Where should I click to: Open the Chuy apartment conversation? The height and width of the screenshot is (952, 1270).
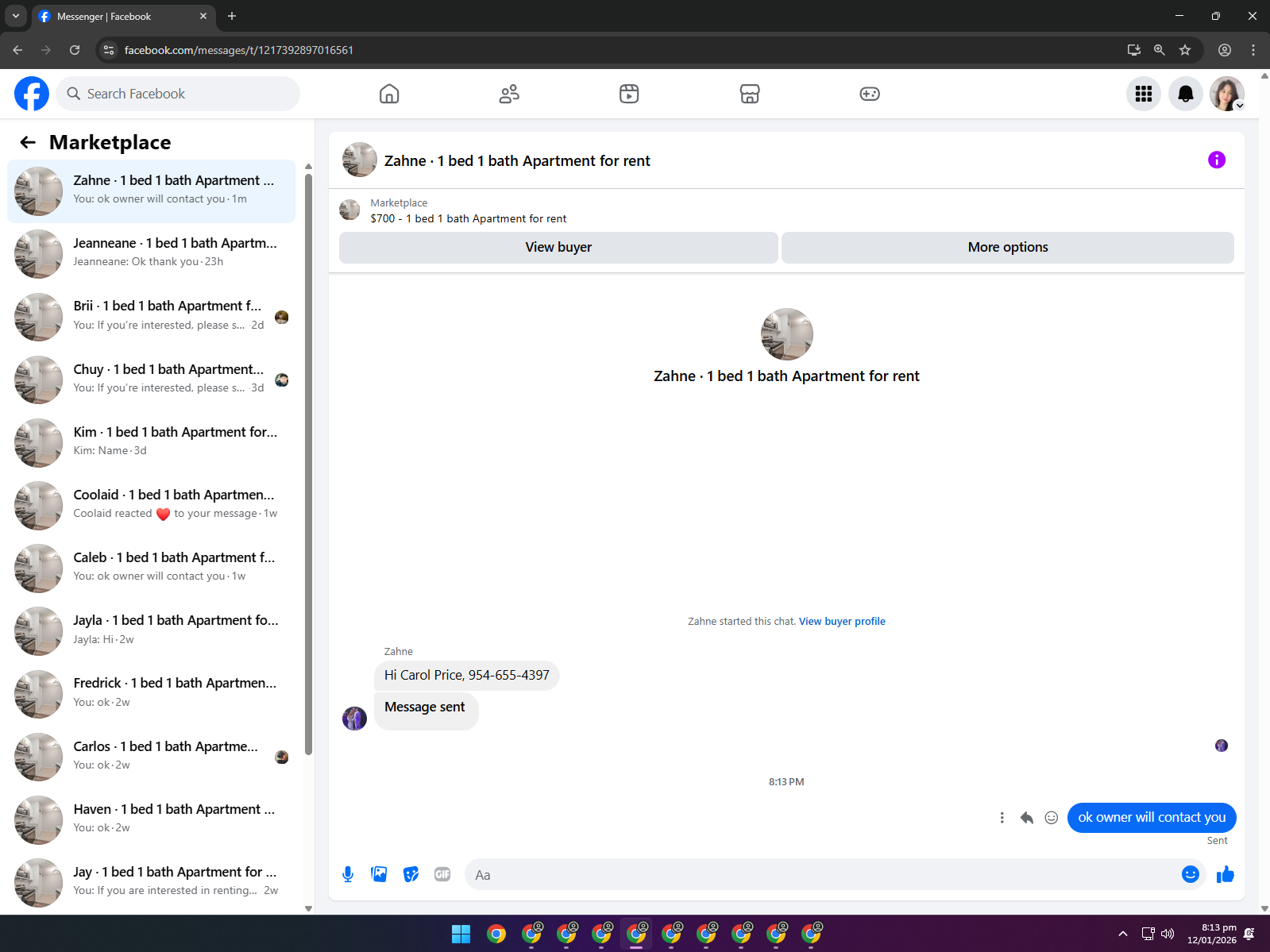151,380
